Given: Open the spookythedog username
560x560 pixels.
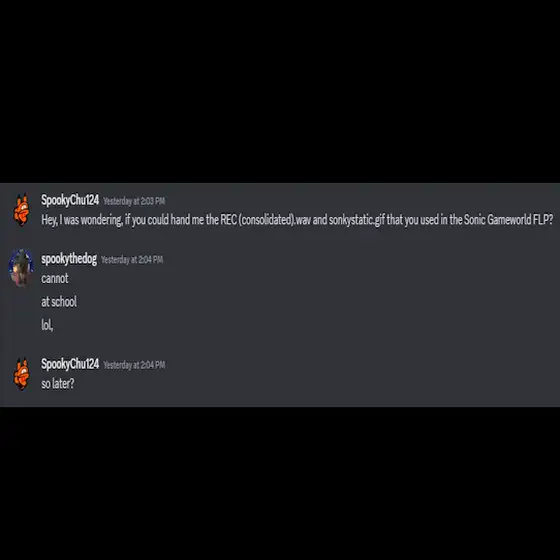Looking at the screenshot, I should tap(69, 259).
